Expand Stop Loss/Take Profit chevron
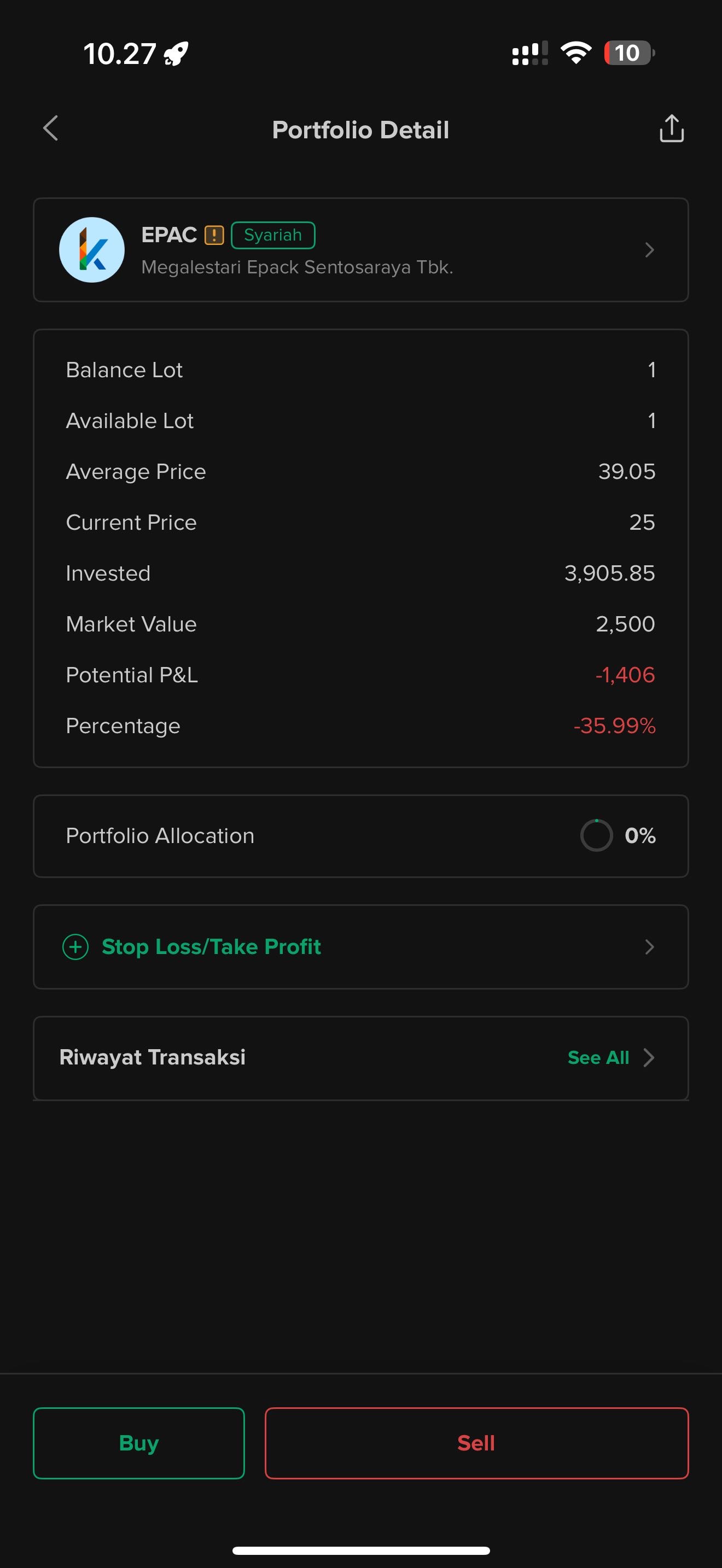722x1568 pixels. 650,947
